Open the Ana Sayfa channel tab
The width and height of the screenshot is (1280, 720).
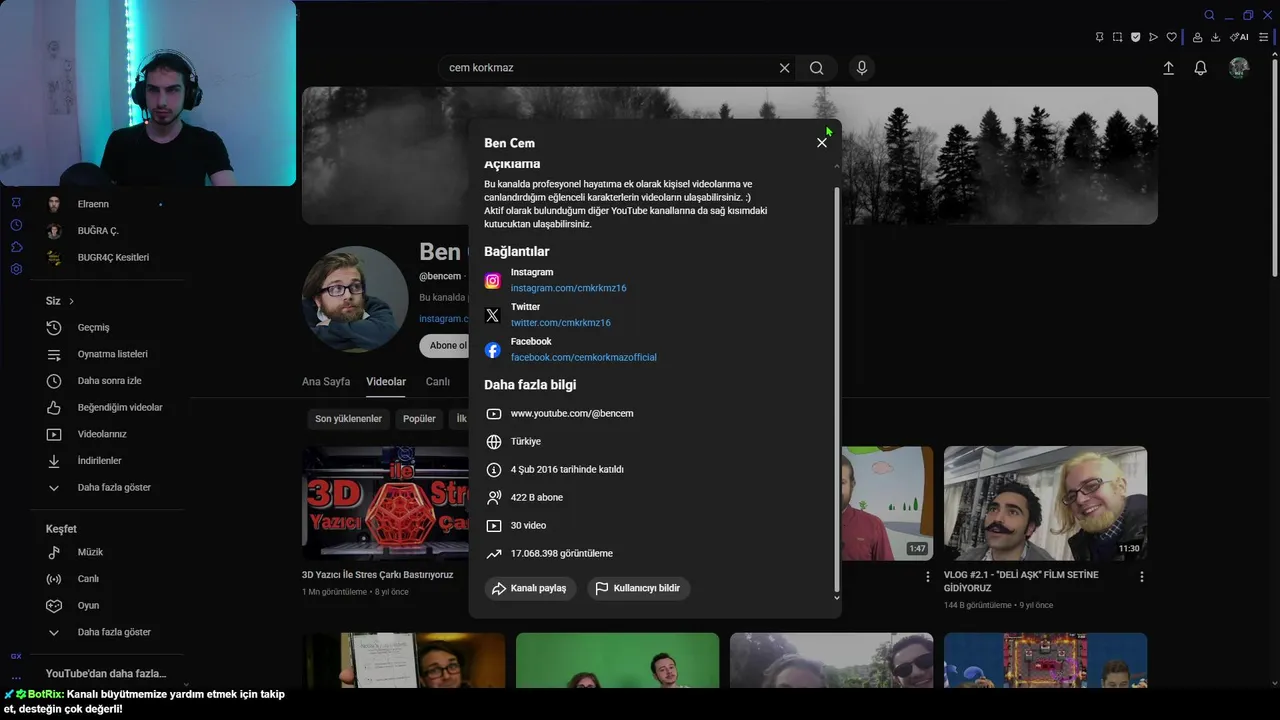tap(326, 382)
